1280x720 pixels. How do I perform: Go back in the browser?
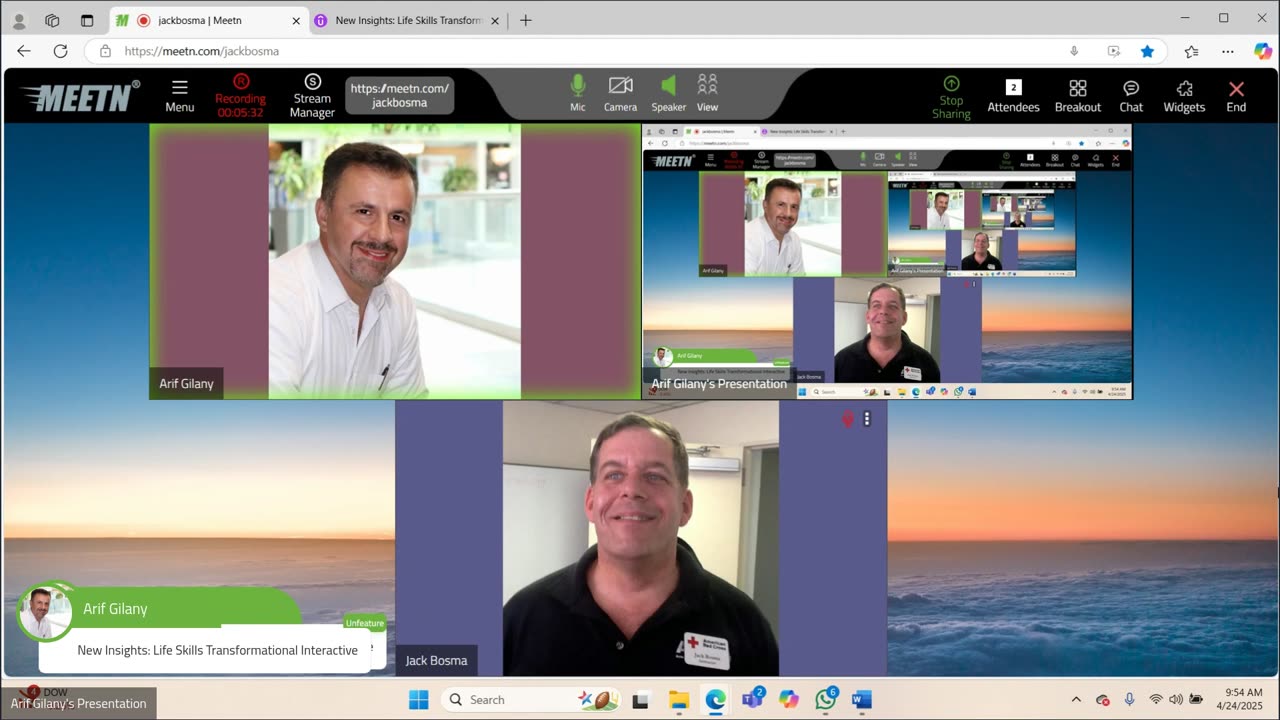tap(24, 51)
